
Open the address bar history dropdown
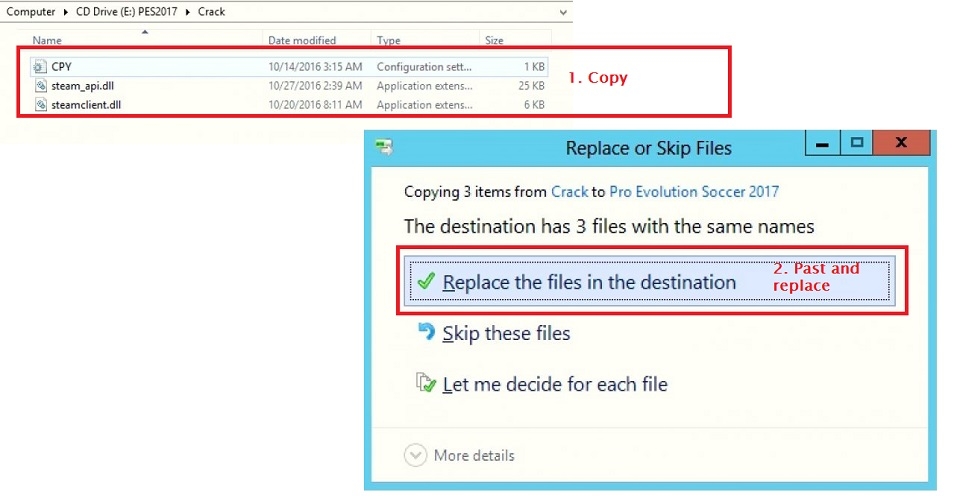pos(563,12)
